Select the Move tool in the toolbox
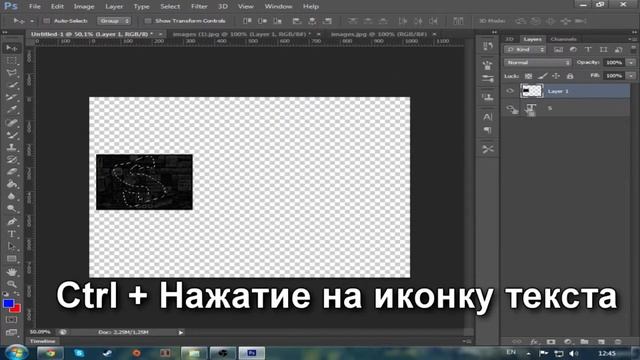 [12, 48]
